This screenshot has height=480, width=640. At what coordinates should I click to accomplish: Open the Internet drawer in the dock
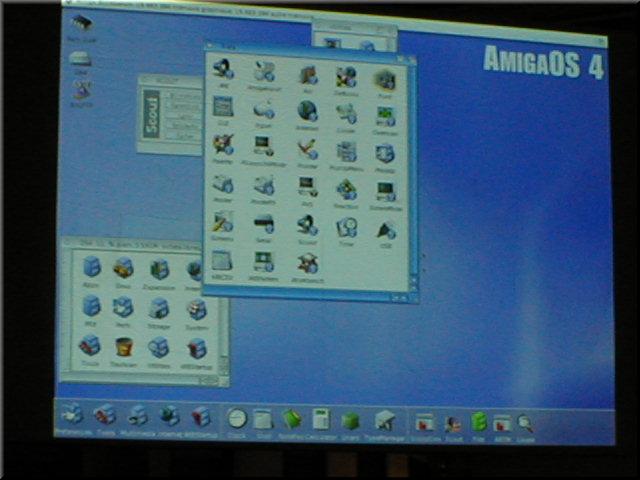[170, 416]
